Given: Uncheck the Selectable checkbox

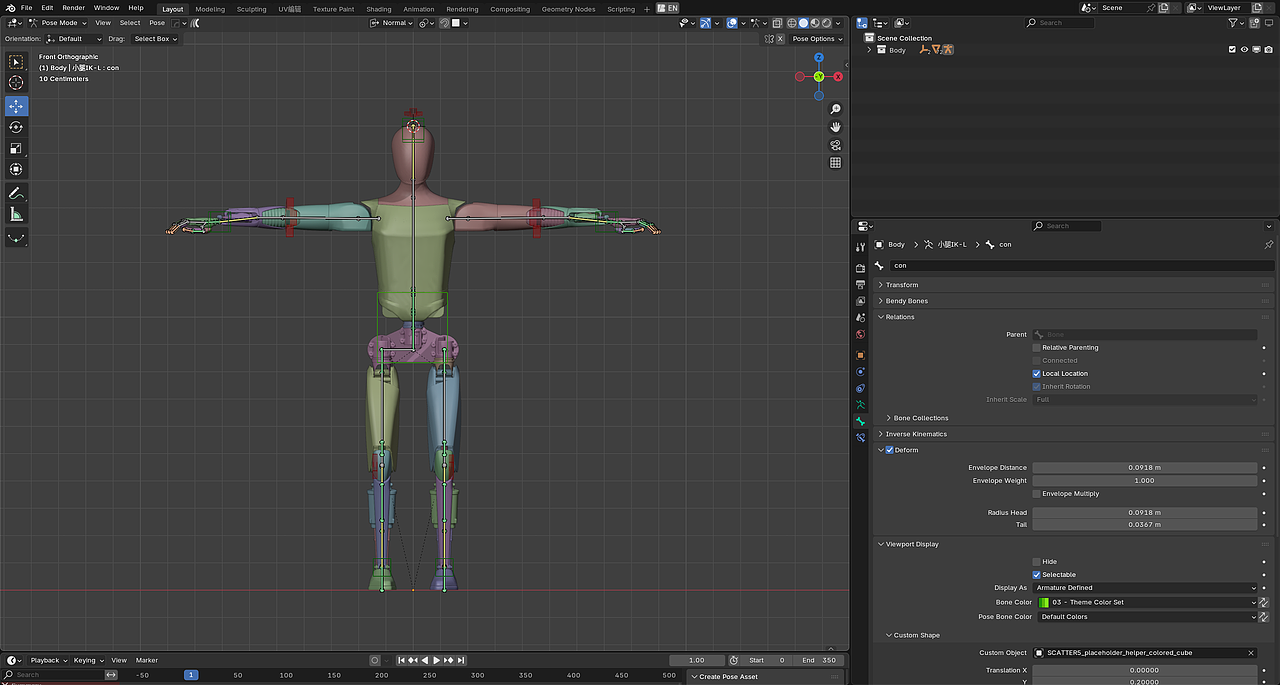Looking at the screenshot, I should tap(1036, 574).
